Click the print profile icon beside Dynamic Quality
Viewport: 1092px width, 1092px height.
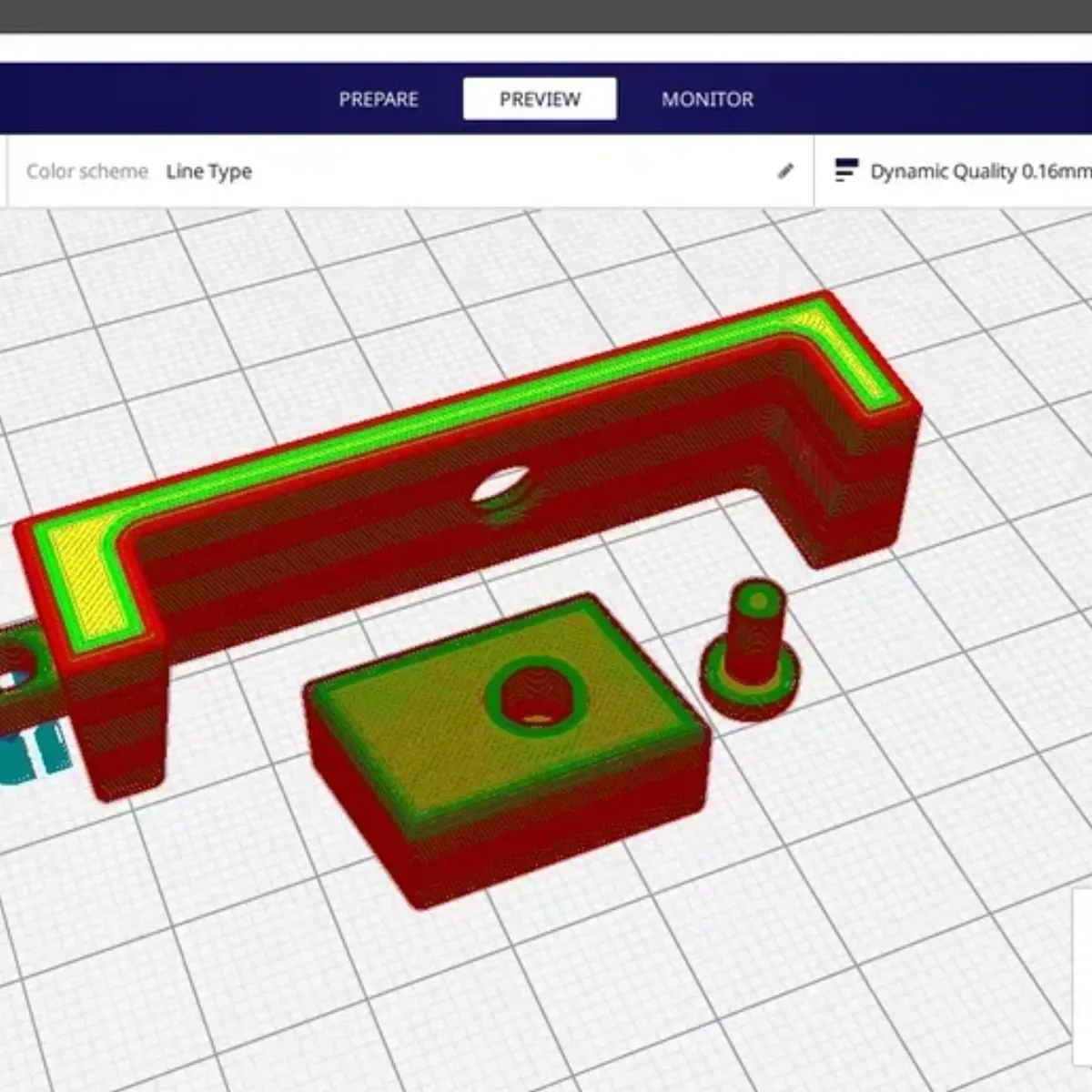pyautogui.click(x=845, y=170)
